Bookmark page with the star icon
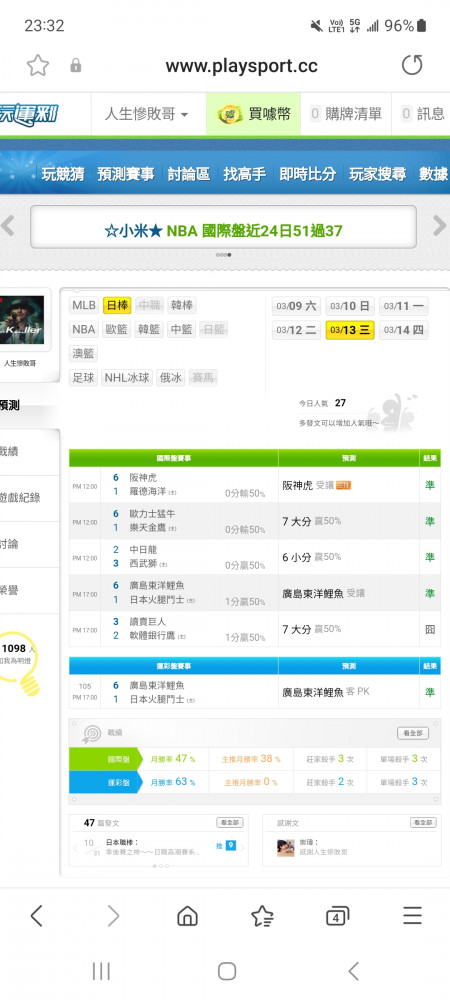Image resolution: width=450 pixels, height=1000 pixels. (x=38, y=65)
